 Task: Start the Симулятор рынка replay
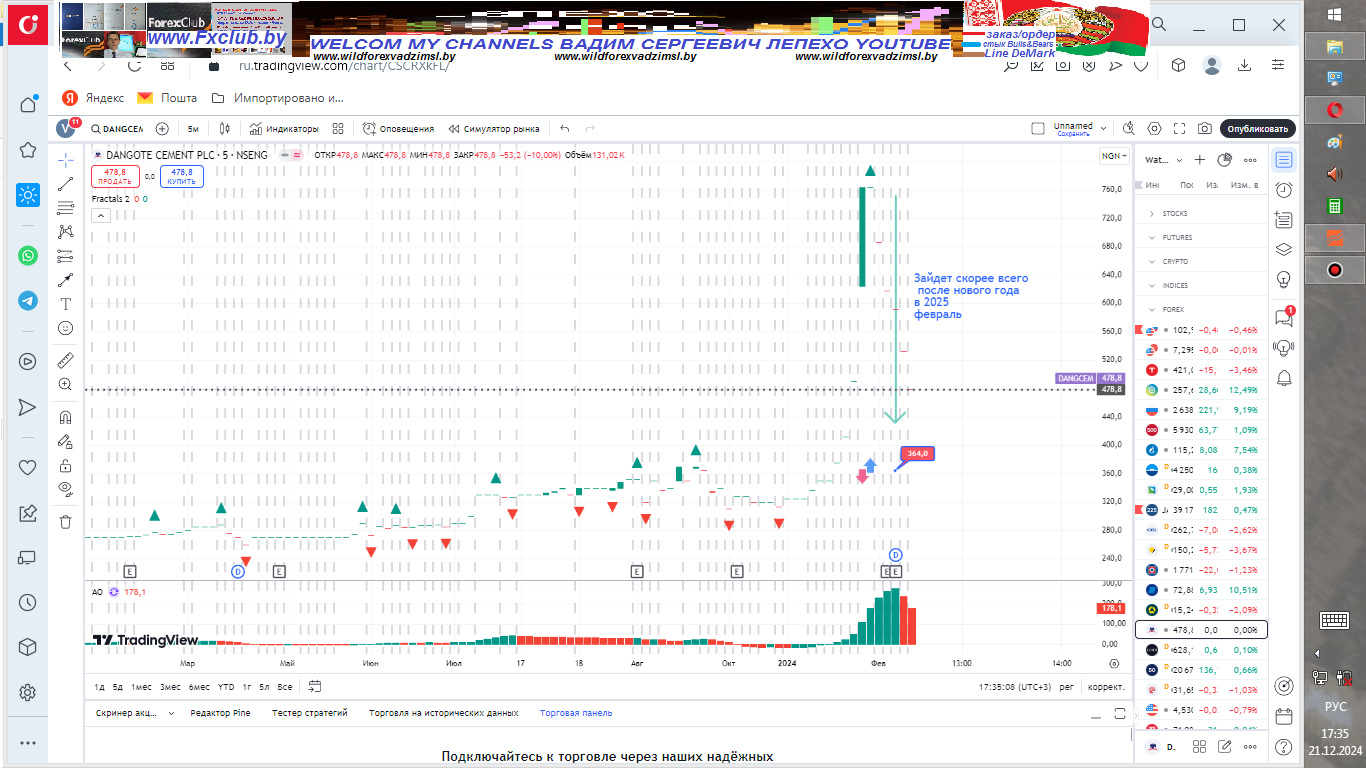coord(494,129)
